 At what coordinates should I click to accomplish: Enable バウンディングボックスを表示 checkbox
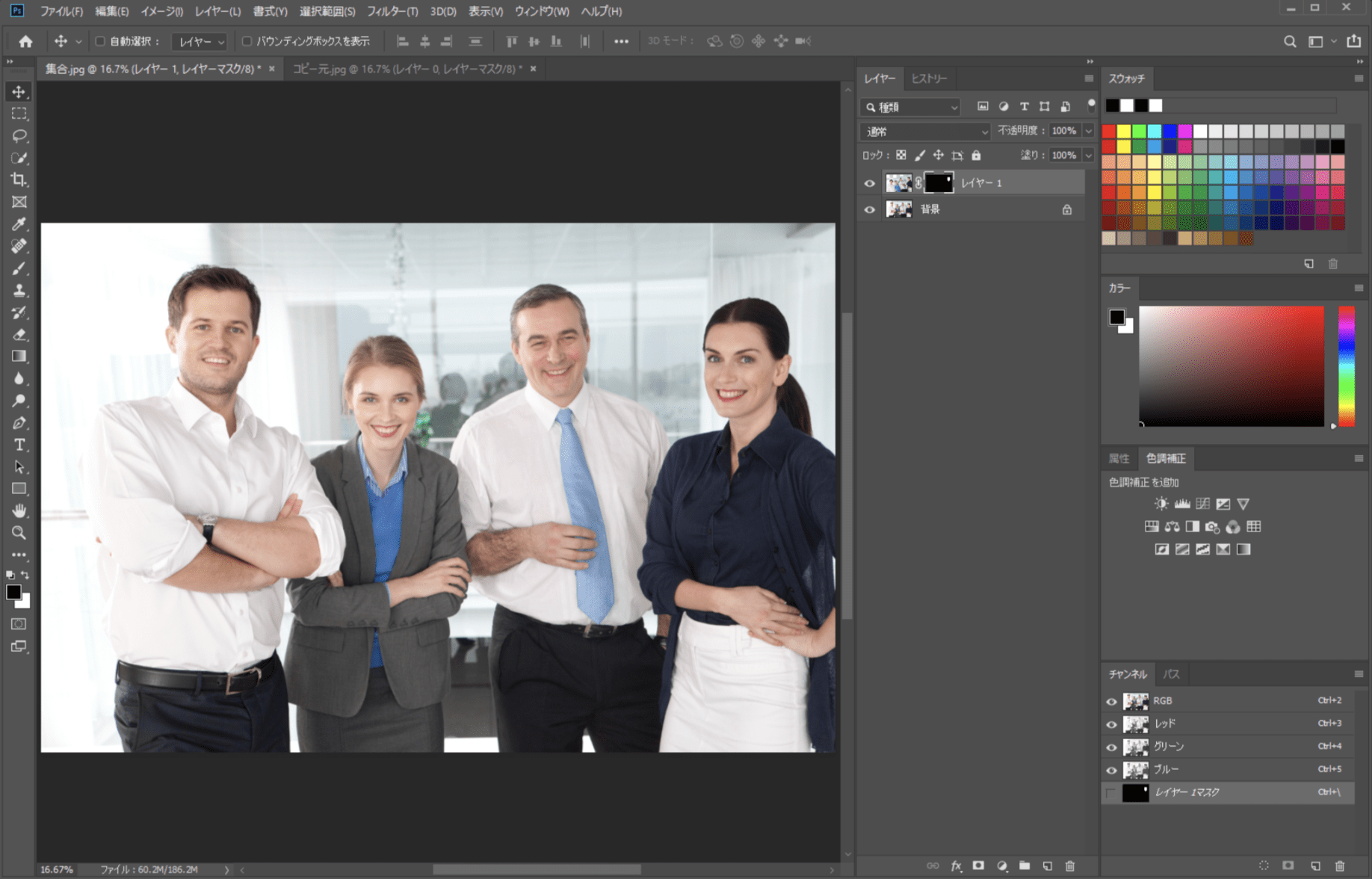[x=247, y=41]
